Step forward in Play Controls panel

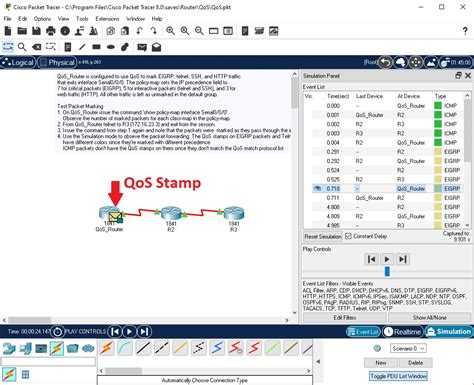[x=403, y=259]
